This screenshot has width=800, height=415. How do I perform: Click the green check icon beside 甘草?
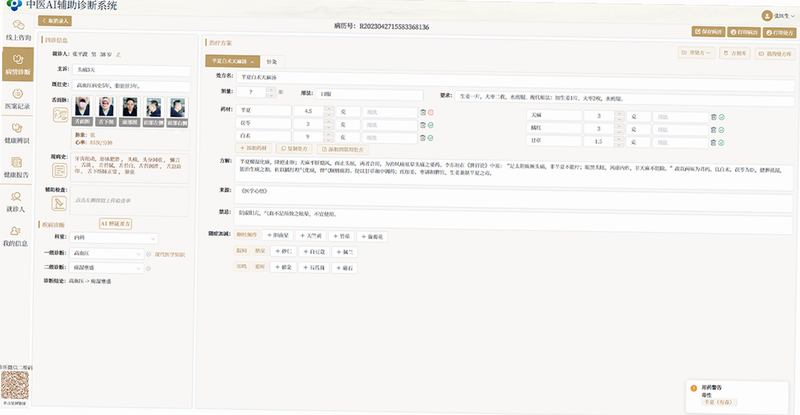[721, 142]
